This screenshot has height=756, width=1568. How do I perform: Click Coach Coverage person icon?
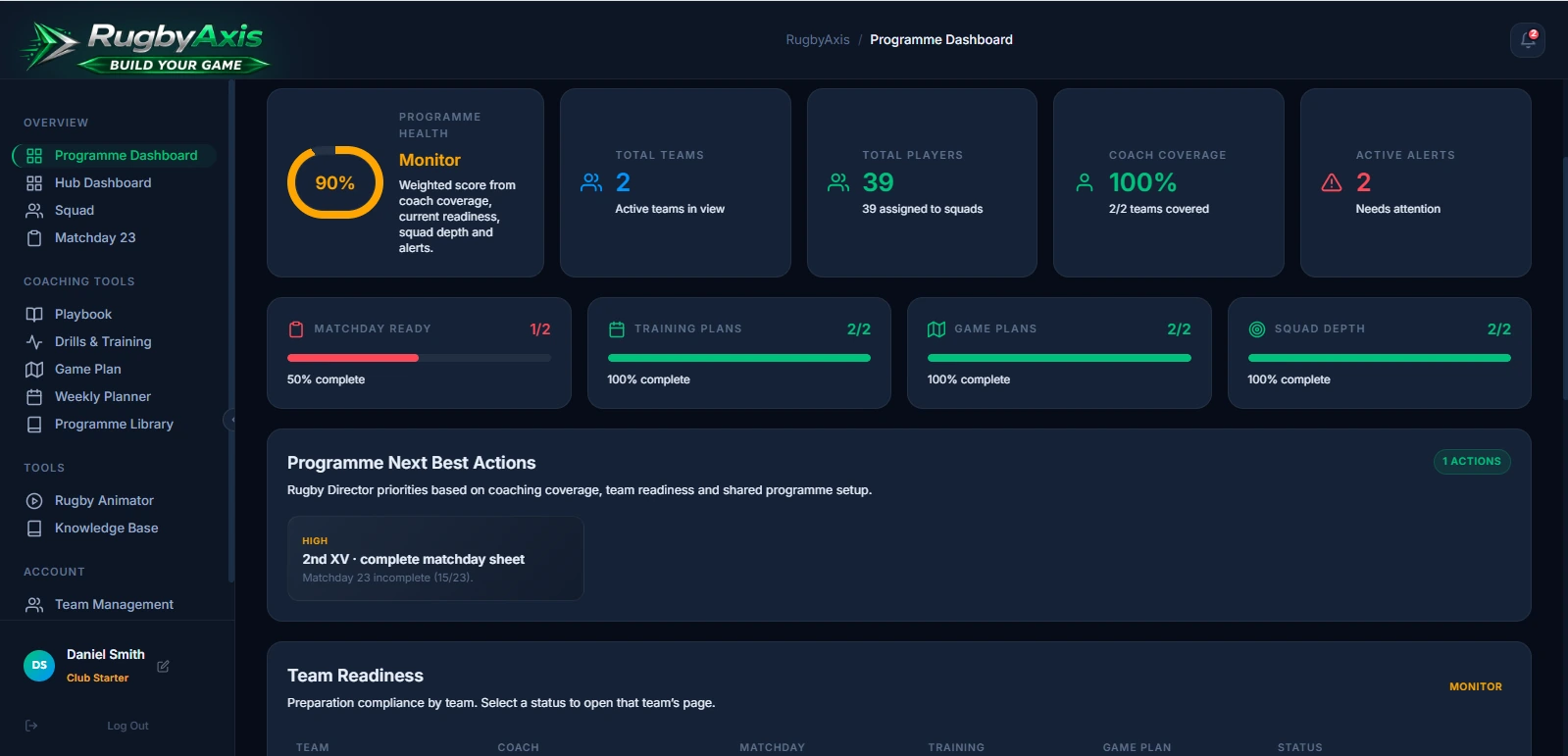click(x=1085, y=182)
